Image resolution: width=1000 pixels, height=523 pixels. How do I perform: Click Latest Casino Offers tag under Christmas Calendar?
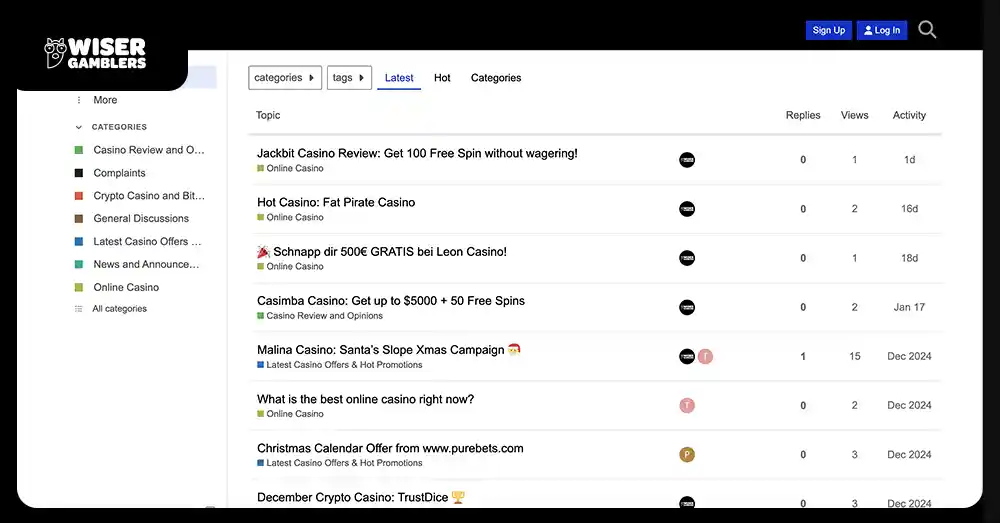[x=340, y=463]
